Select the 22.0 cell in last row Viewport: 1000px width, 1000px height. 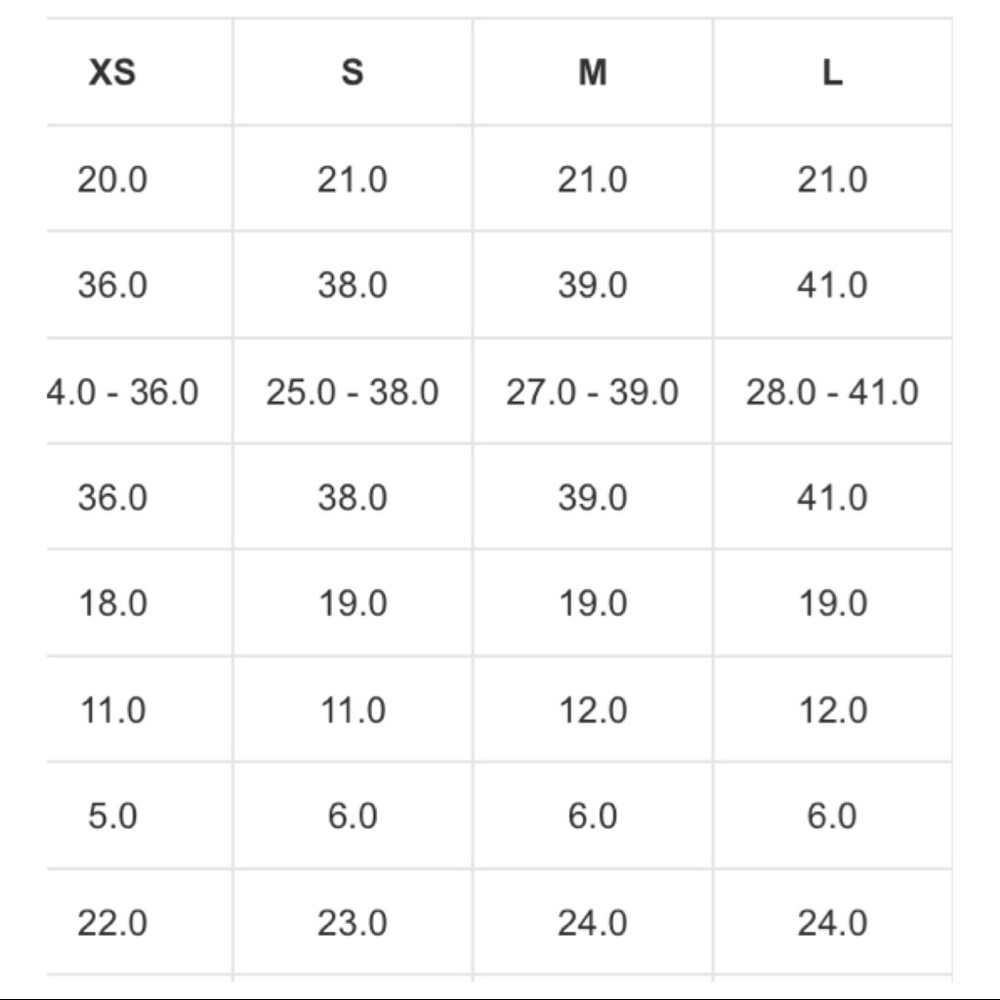click(112, 923)
